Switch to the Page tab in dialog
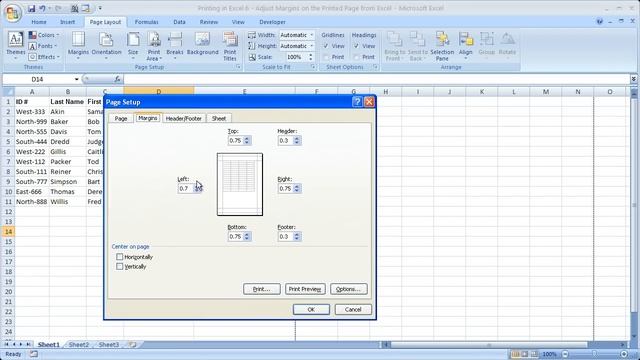The image size is (640, 360). coord(121,118)
